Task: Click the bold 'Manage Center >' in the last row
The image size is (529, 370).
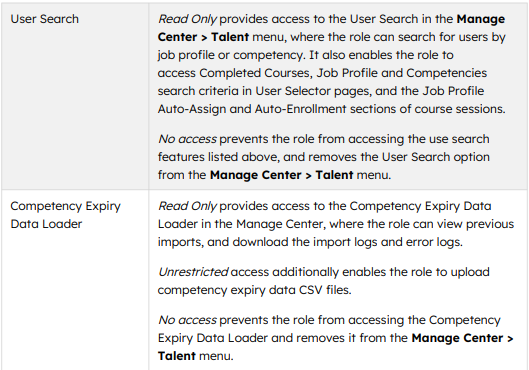Action: pyautogui.click(x=462, y=338)
